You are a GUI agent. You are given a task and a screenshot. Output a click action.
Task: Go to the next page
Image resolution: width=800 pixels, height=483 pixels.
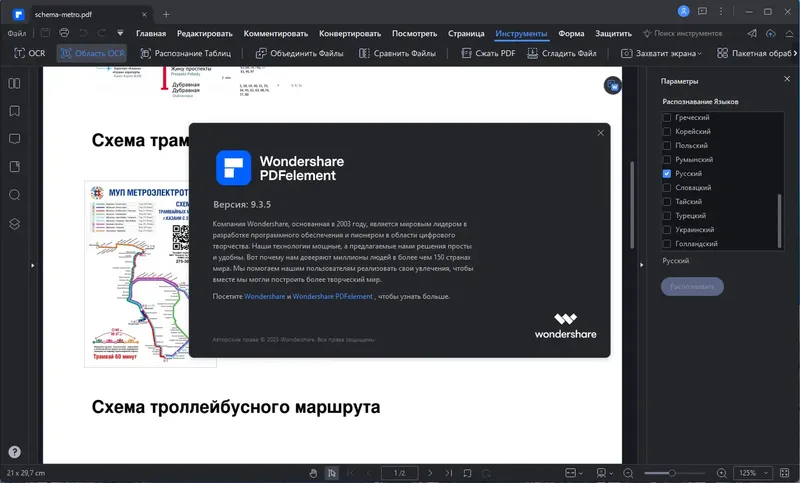coord(430,473)
